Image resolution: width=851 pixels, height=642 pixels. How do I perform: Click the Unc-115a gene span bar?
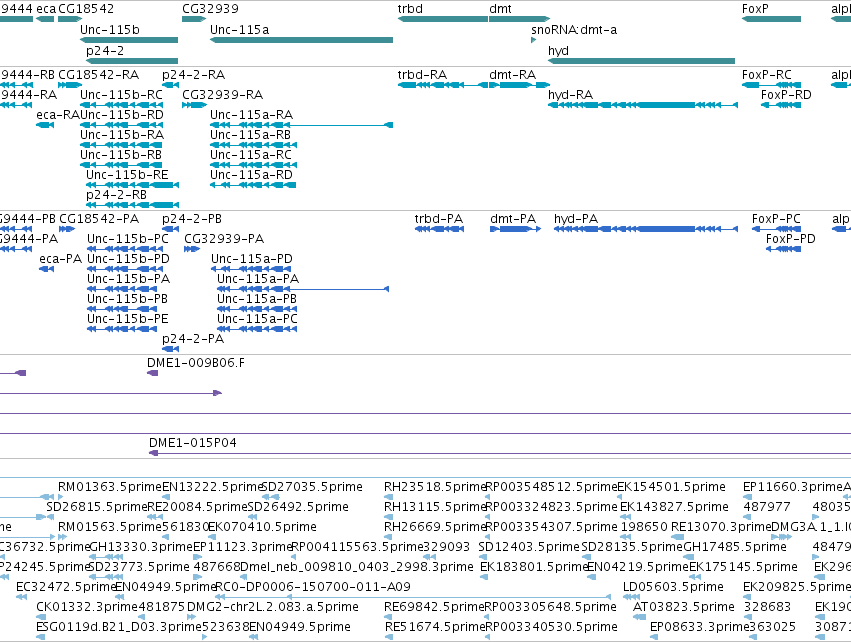pyautogui.click(x=301, y=40)
